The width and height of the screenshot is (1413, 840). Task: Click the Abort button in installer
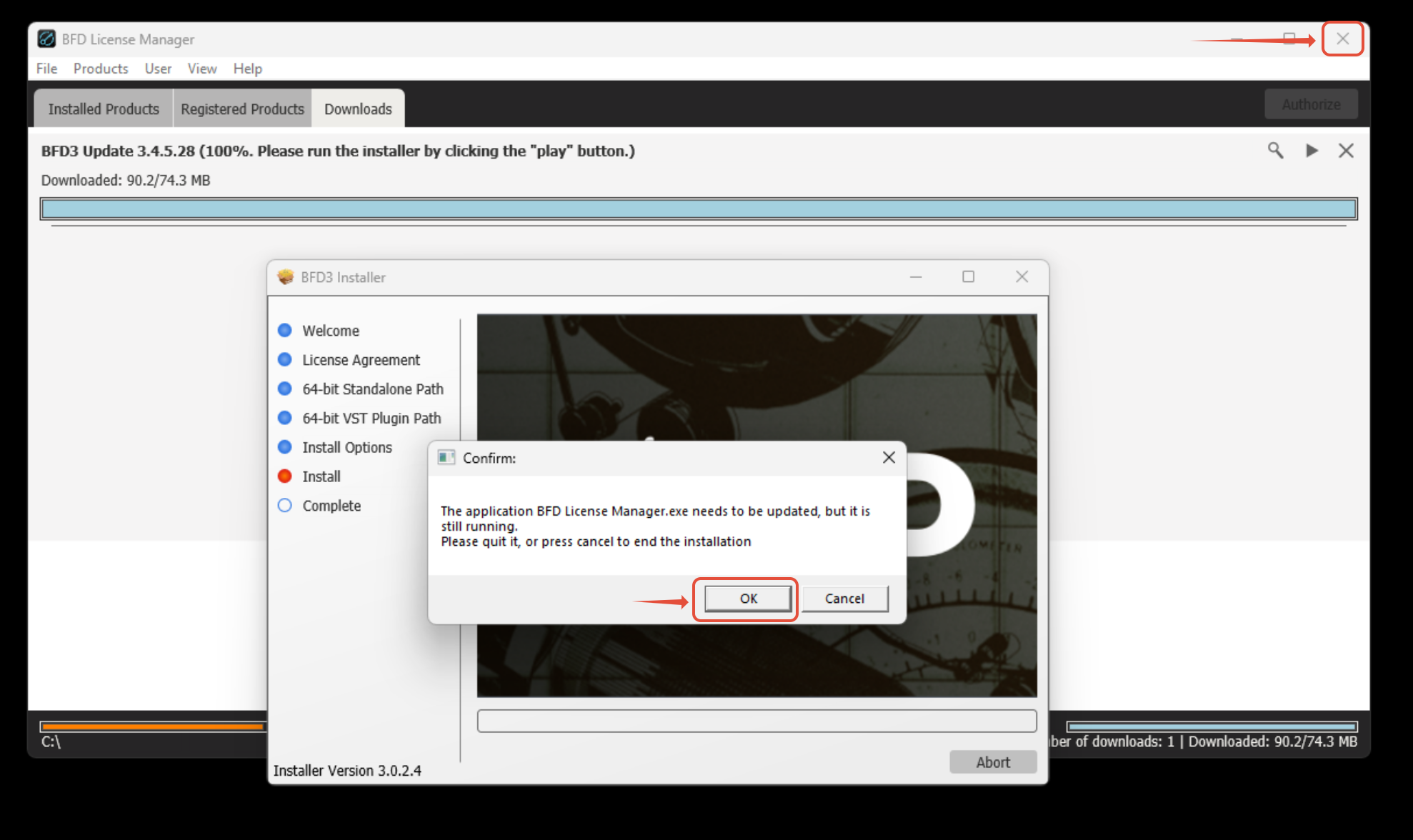coord(992,762)
